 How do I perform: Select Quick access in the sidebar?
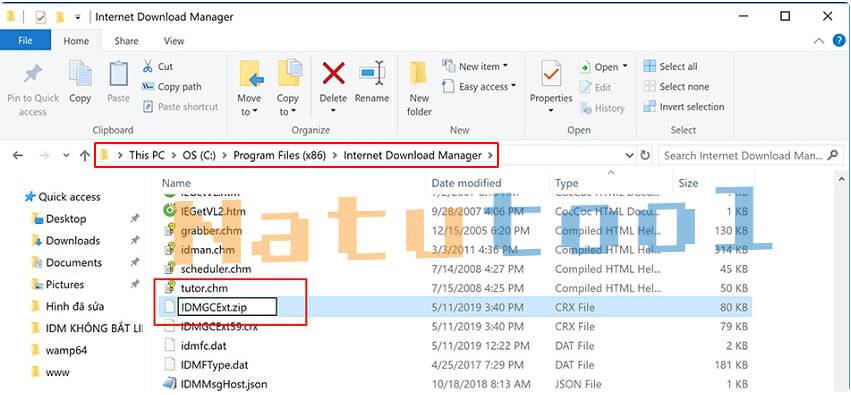(x=63, y=197)
